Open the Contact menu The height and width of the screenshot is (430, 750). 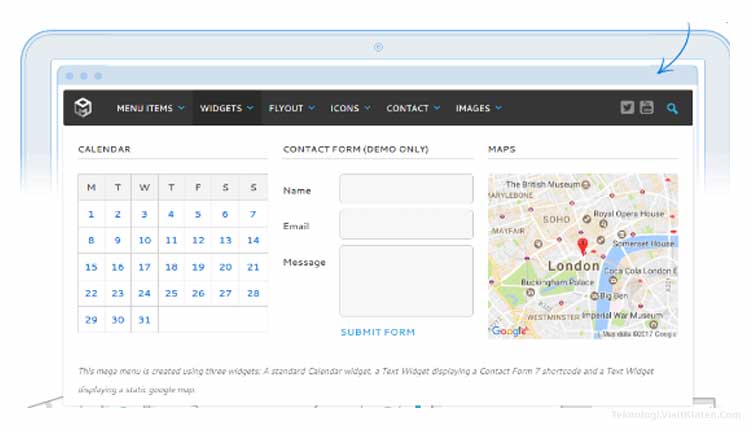407,108
